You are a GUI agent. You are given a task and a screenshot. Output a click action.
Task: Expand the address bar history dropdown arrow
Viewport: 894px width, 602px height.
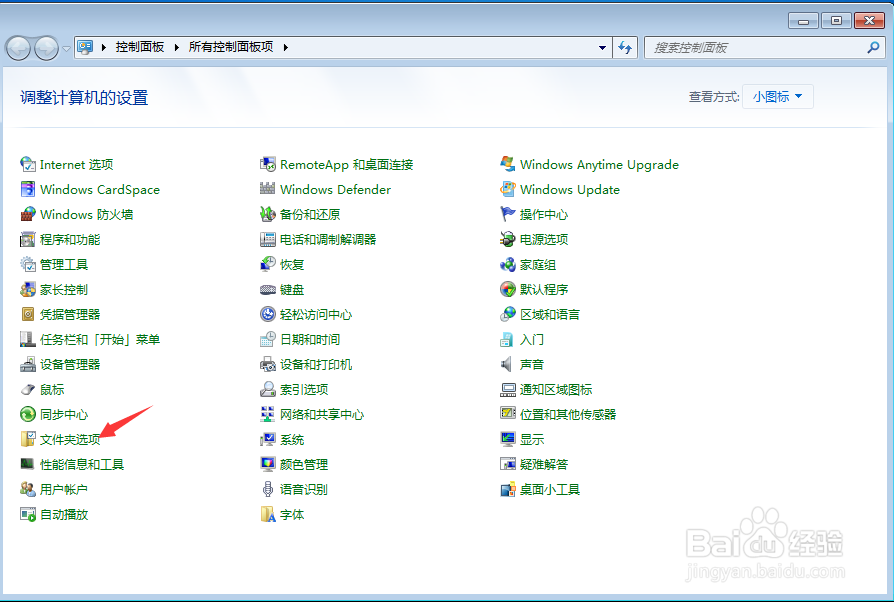tap(602, 48)
